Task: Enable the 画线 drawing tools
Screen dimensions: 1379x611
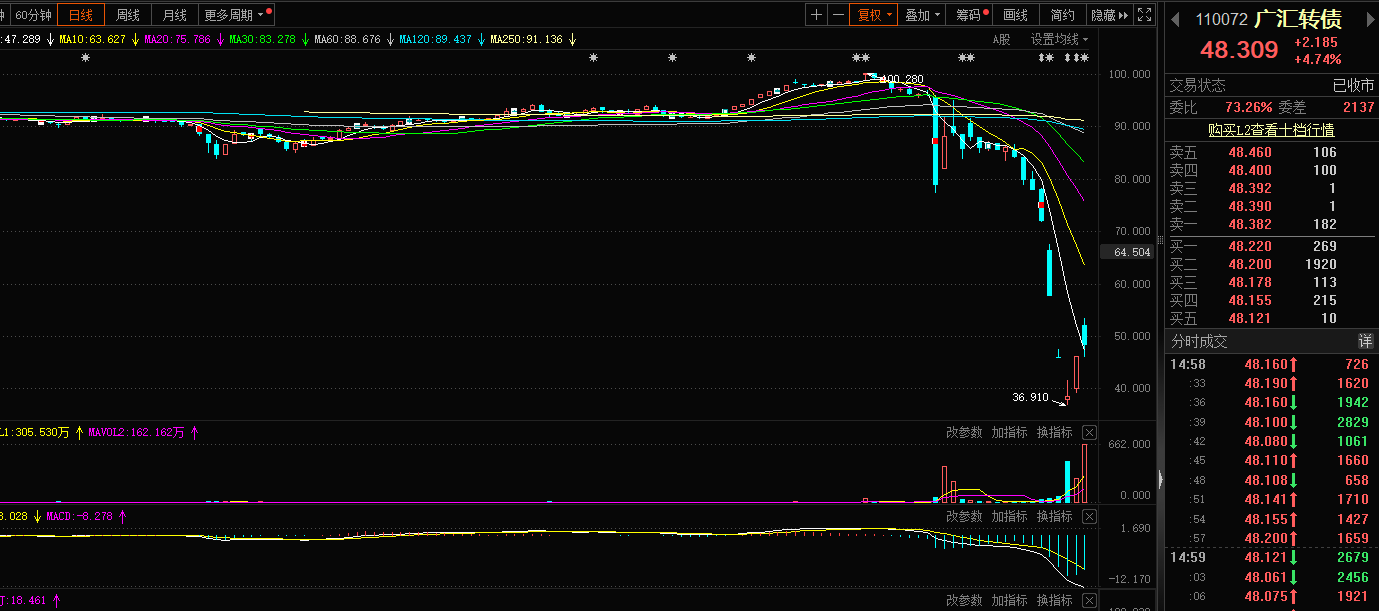Action: 1015,15
